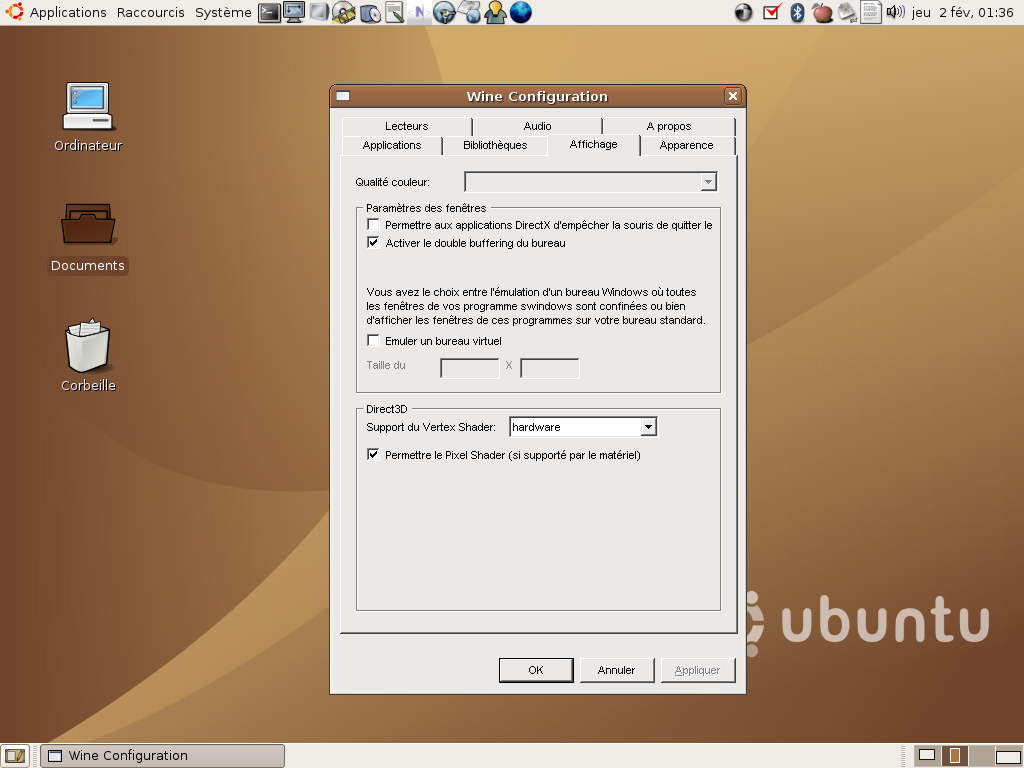Open the Bibliothèques tab
Image resolution: width=1024 pixels, height=768 pixels.
pos(495,145)
